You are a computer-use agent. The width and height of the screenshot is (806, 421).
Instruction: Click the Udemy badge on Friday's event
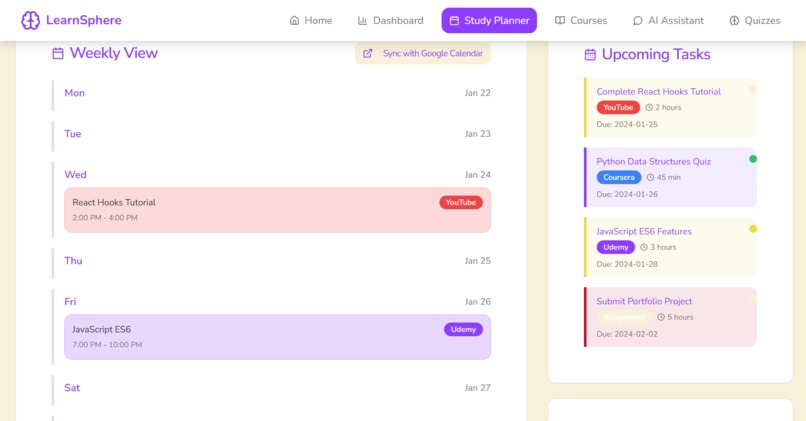[x=463, y=330]
